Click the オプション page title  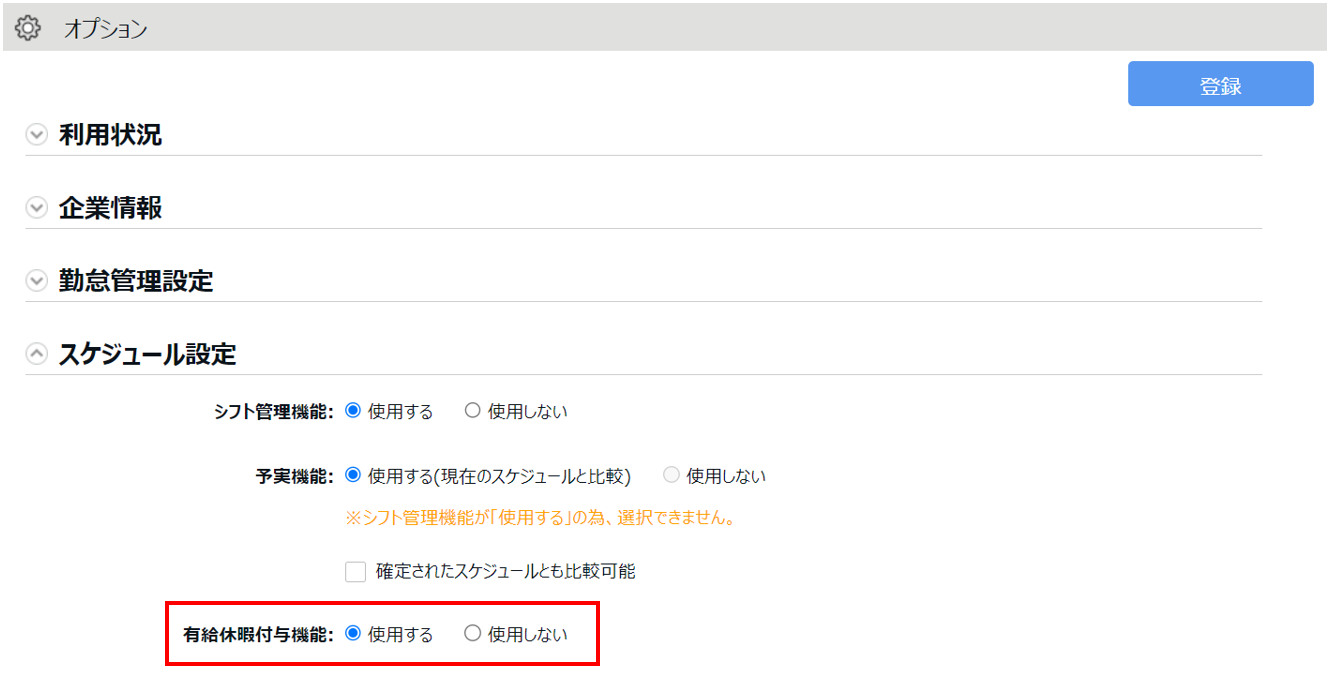(x=105, y=29)
